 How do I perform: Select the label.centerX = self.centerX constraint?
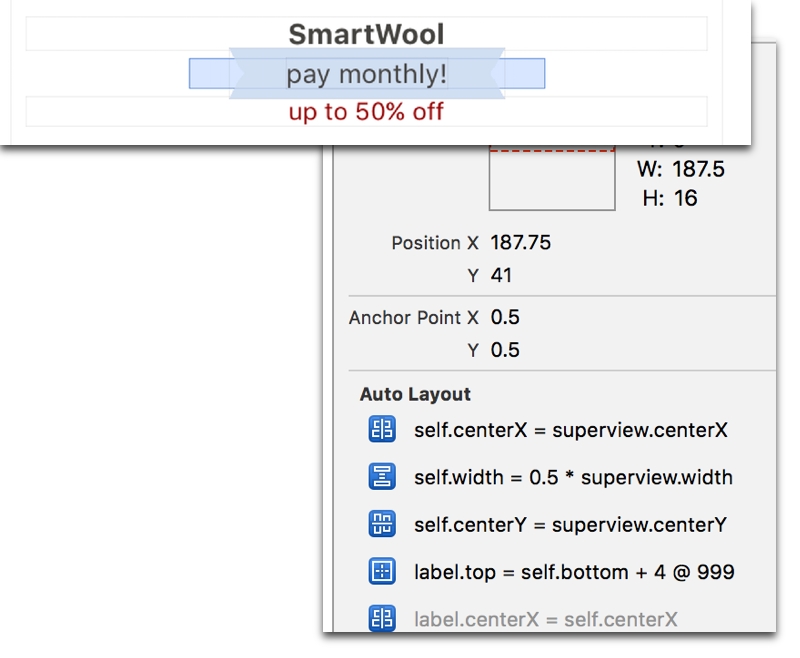[545, 620]
